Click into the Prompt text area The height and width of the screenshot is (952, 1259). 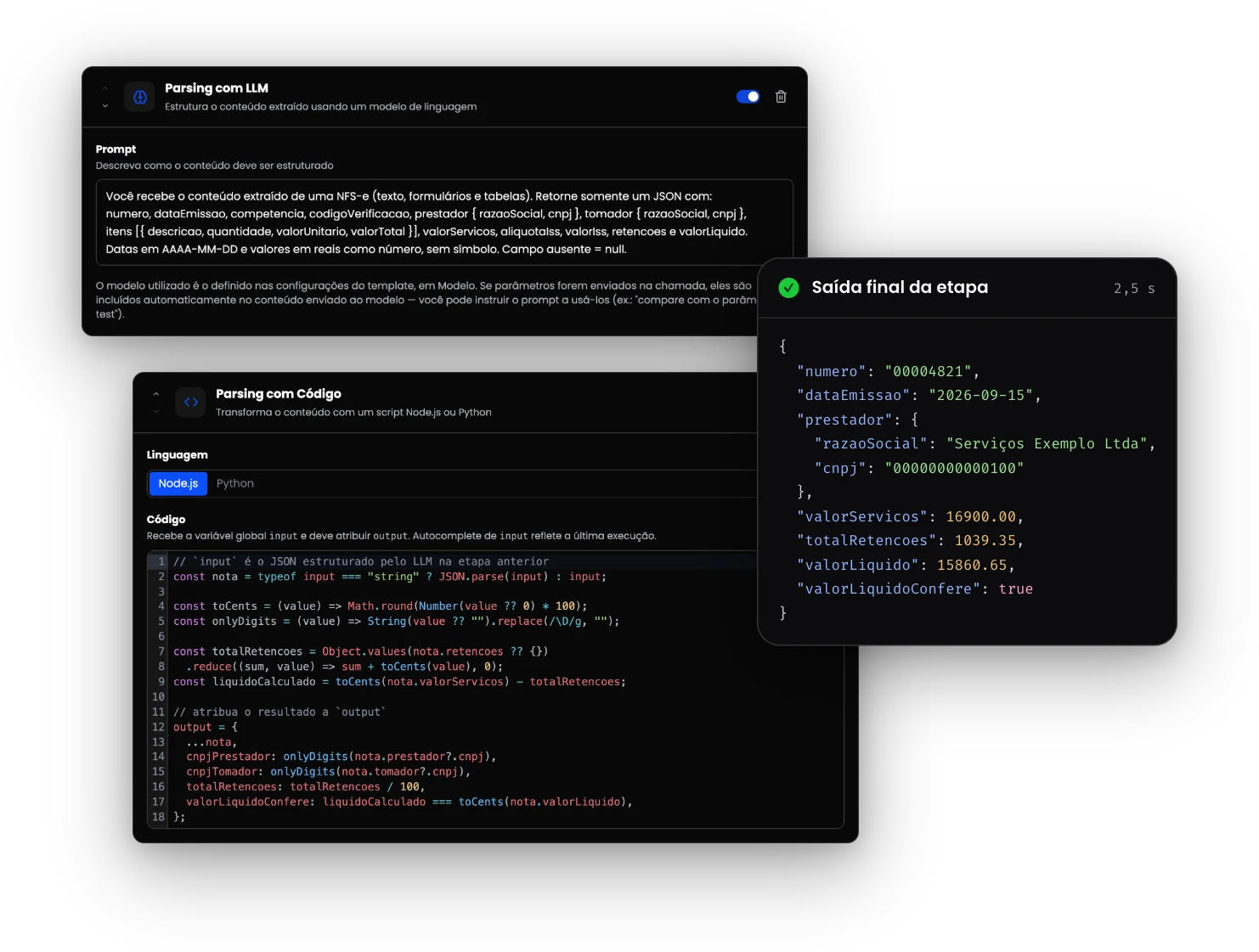click(444, 223)
